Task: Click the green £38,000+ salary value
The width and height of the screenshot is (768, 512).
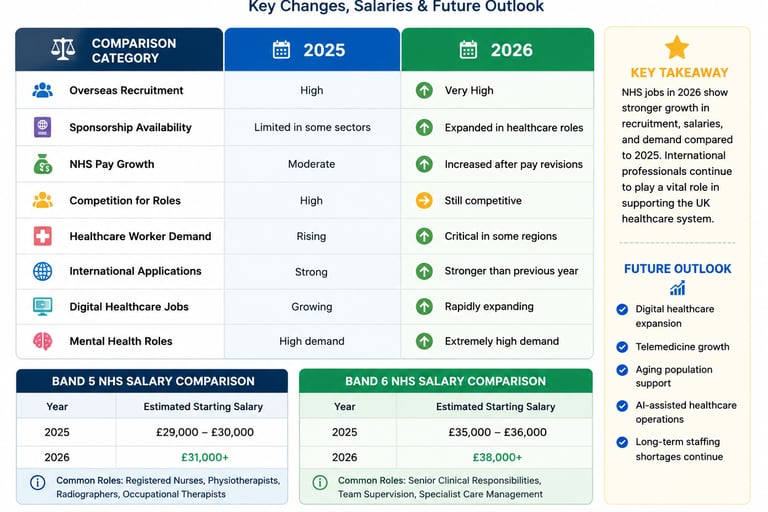Action: coord(497,457)
